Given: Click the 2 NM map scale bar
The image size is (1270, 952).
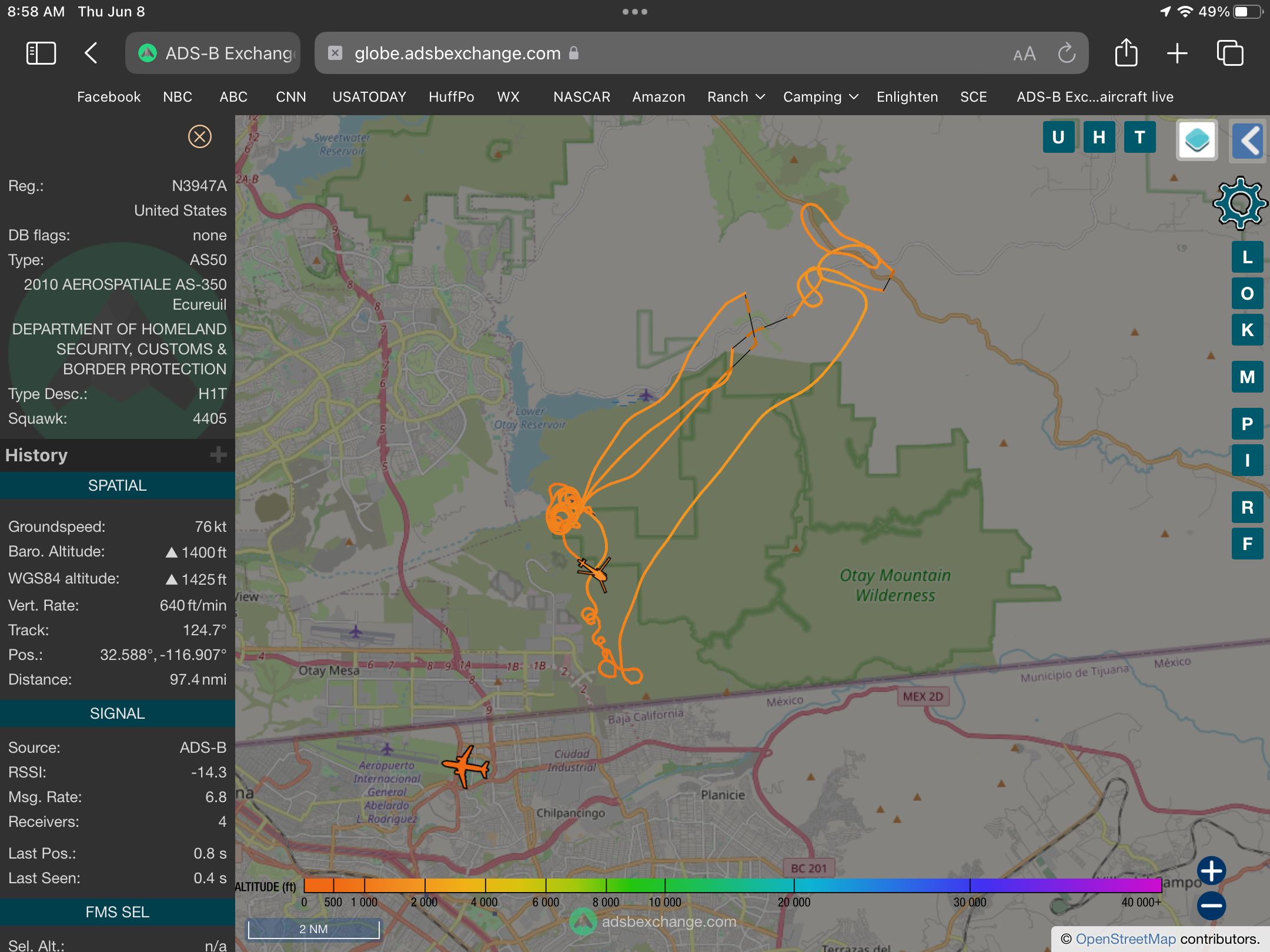Looking at the screenshot, I should (313, 929).
